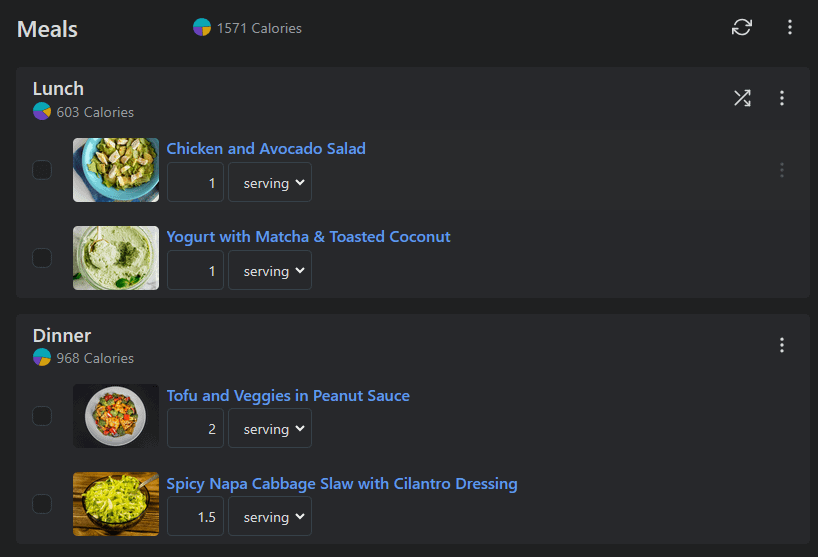The width and height of the screenshot is (818, 557).
Task: Open the Lunch section three-dot menu
Action: coord(782,98)
